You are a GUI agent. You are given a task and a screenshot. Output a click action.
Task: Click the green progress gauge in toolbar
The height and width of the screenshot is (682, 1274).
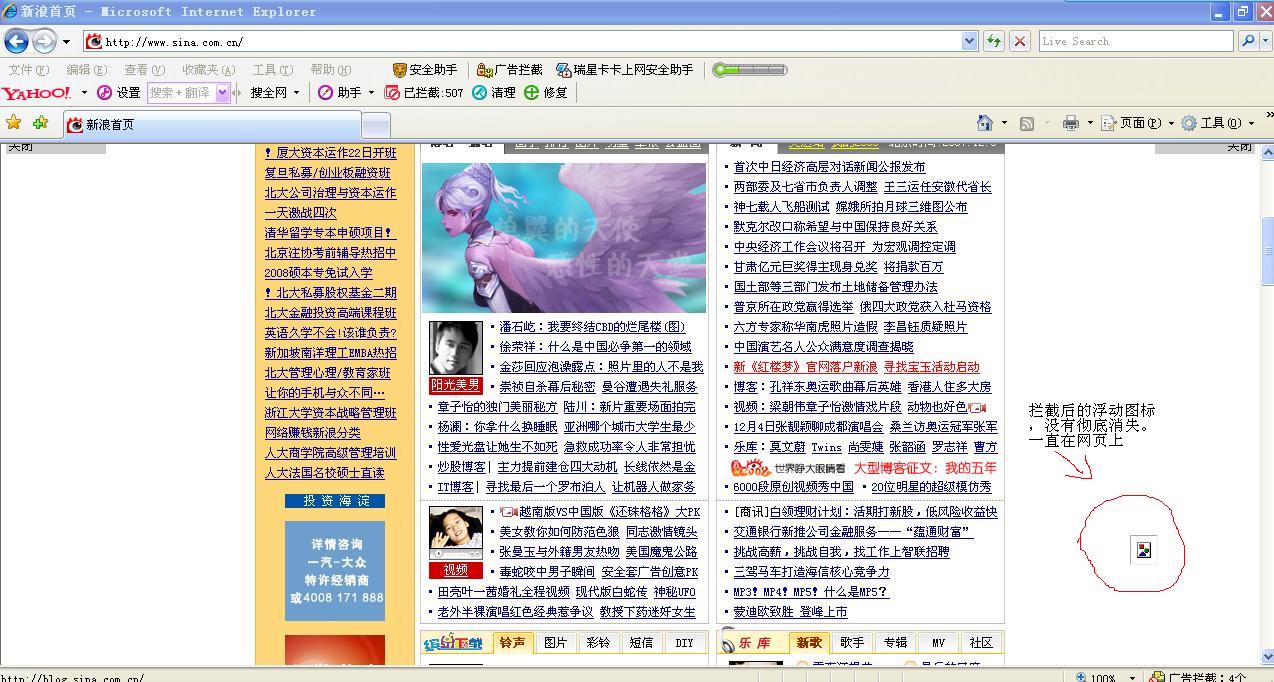[x=750, y=70]
